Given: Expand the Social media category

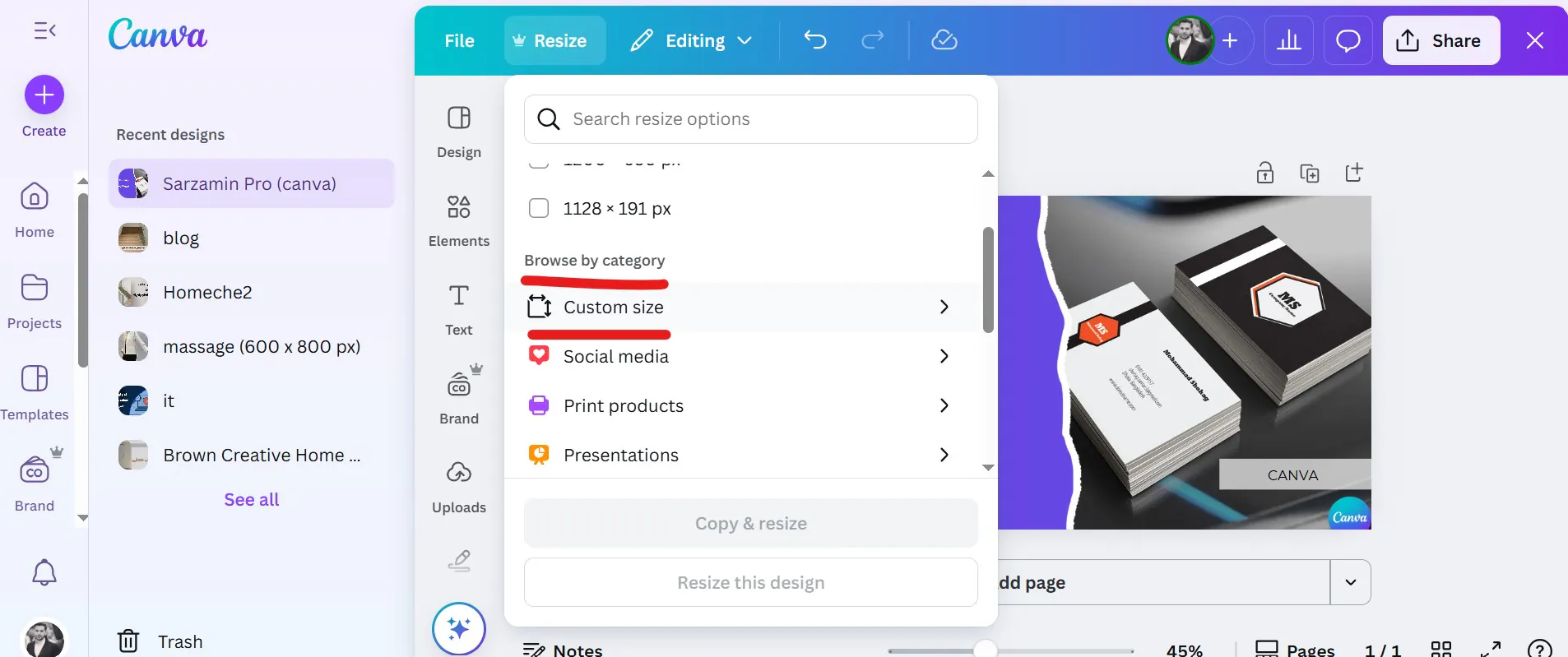Looking at the screenshot, I should click(x=744, y=357).
